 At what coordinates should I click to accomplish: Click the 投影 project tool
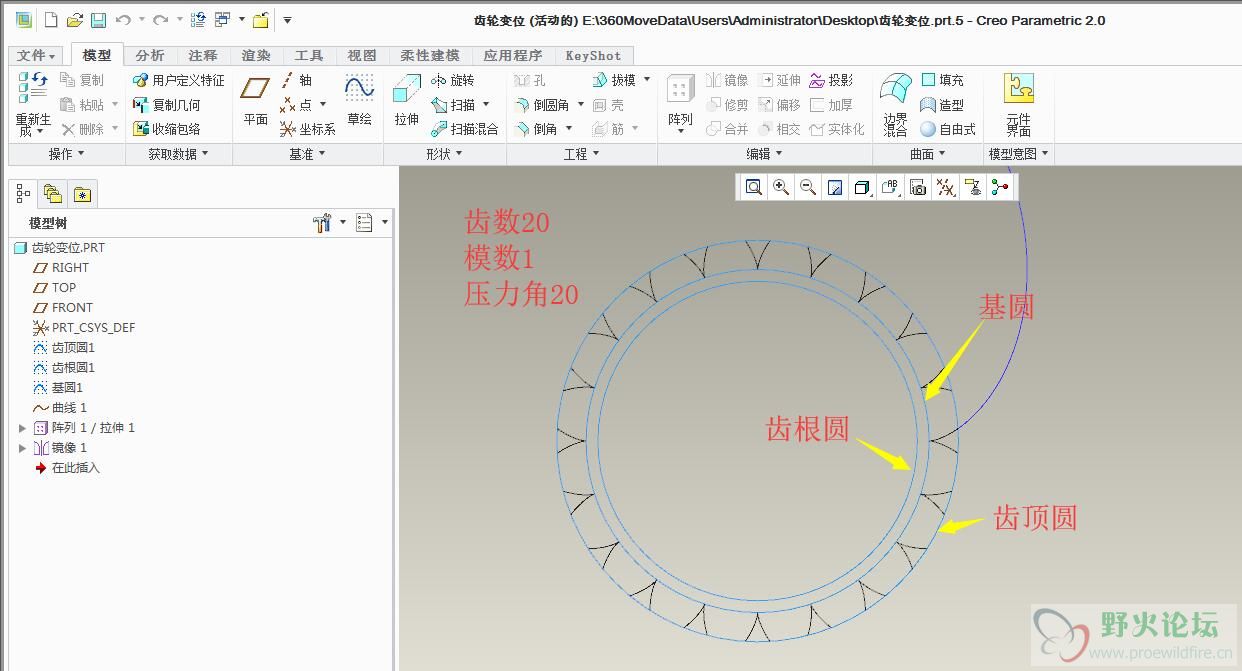point(831,80)
